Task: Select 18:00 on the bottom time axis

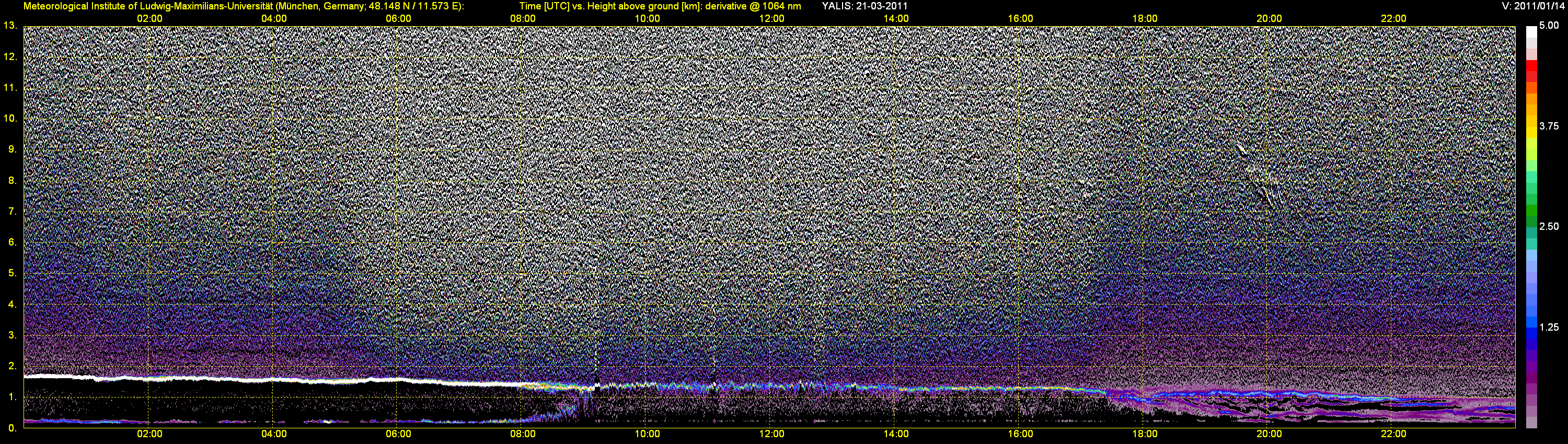Action: click(x=1144, y=434)
